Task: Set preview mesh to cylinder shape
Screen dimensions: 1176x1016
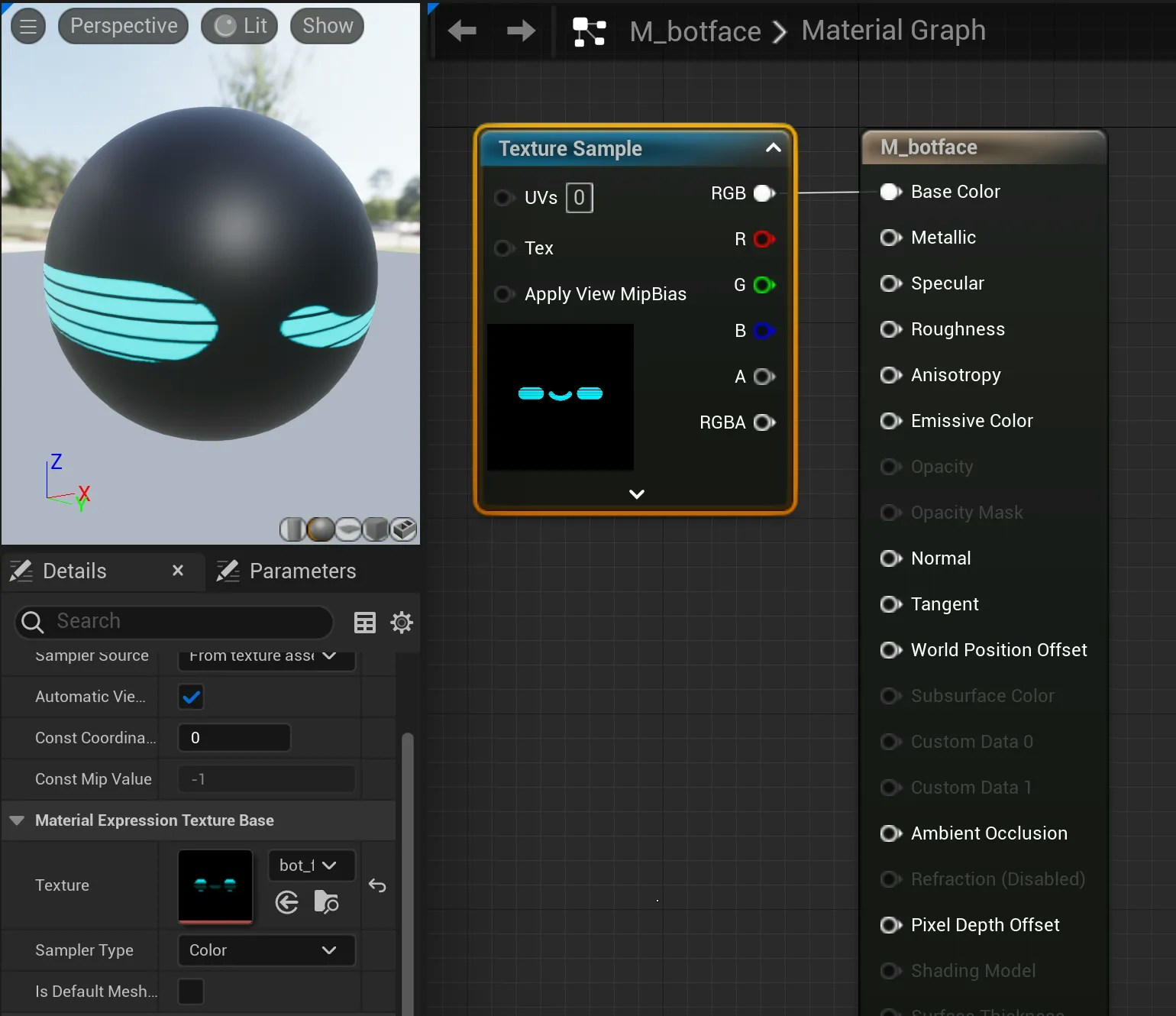Action: (292, 529)
